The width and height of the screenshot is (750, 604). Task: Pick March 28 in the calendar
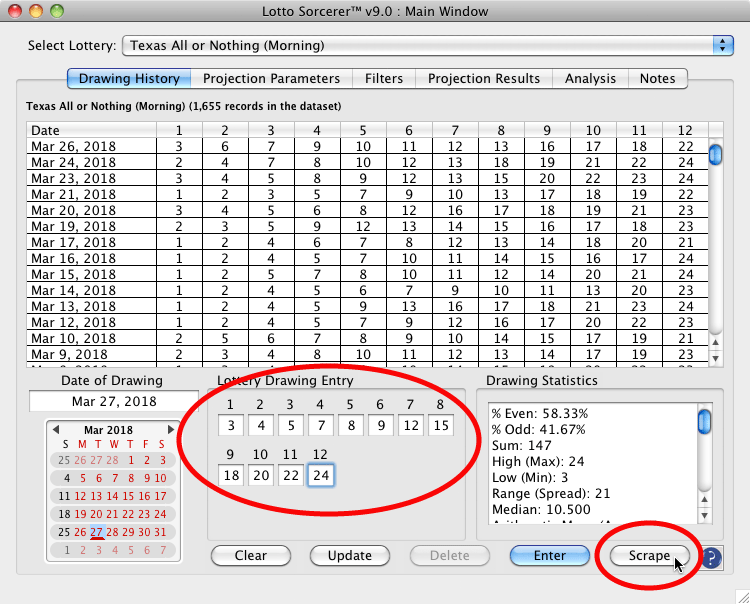[112, 532]
